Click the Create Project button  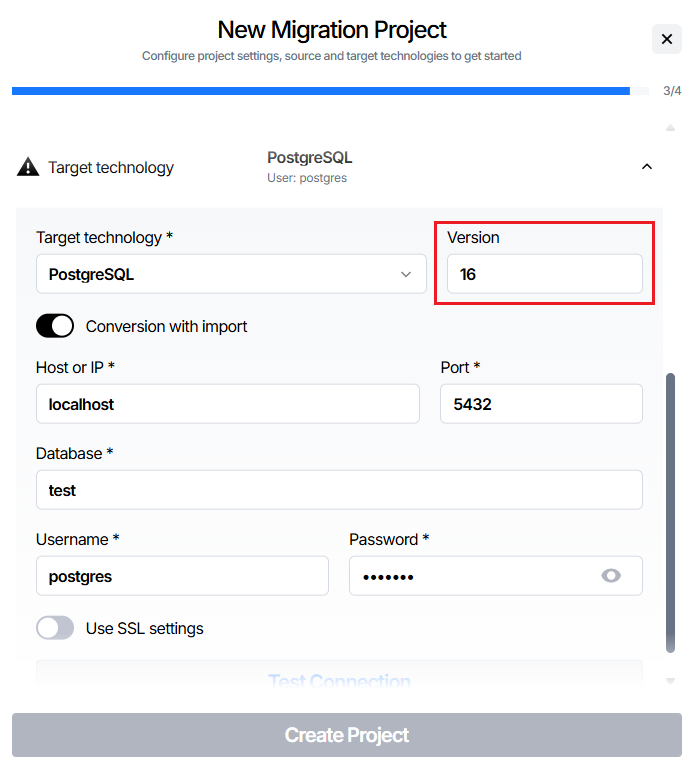[x=346, y=735]
